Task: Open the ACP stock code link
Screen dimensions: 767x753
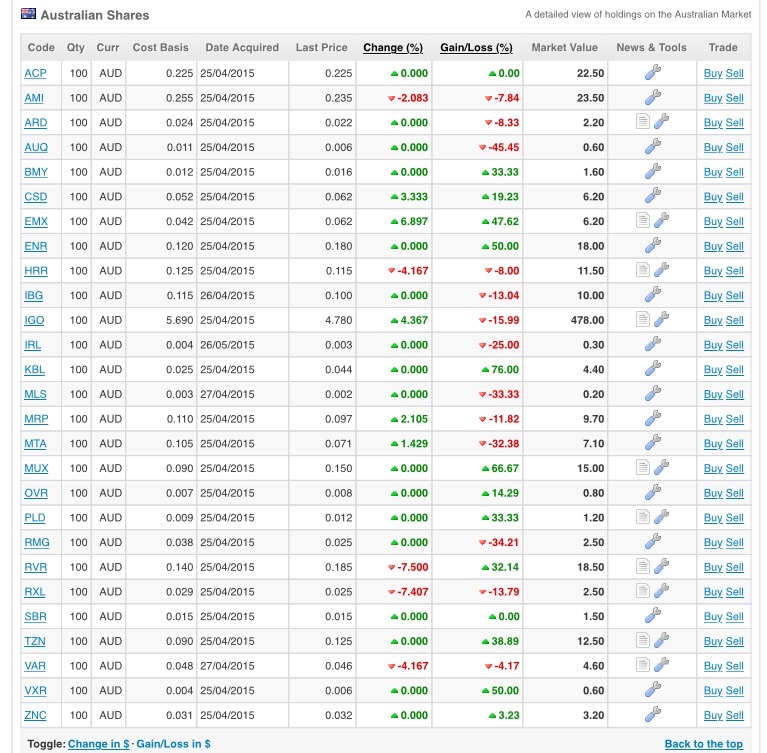Action: tap(35, 73)
